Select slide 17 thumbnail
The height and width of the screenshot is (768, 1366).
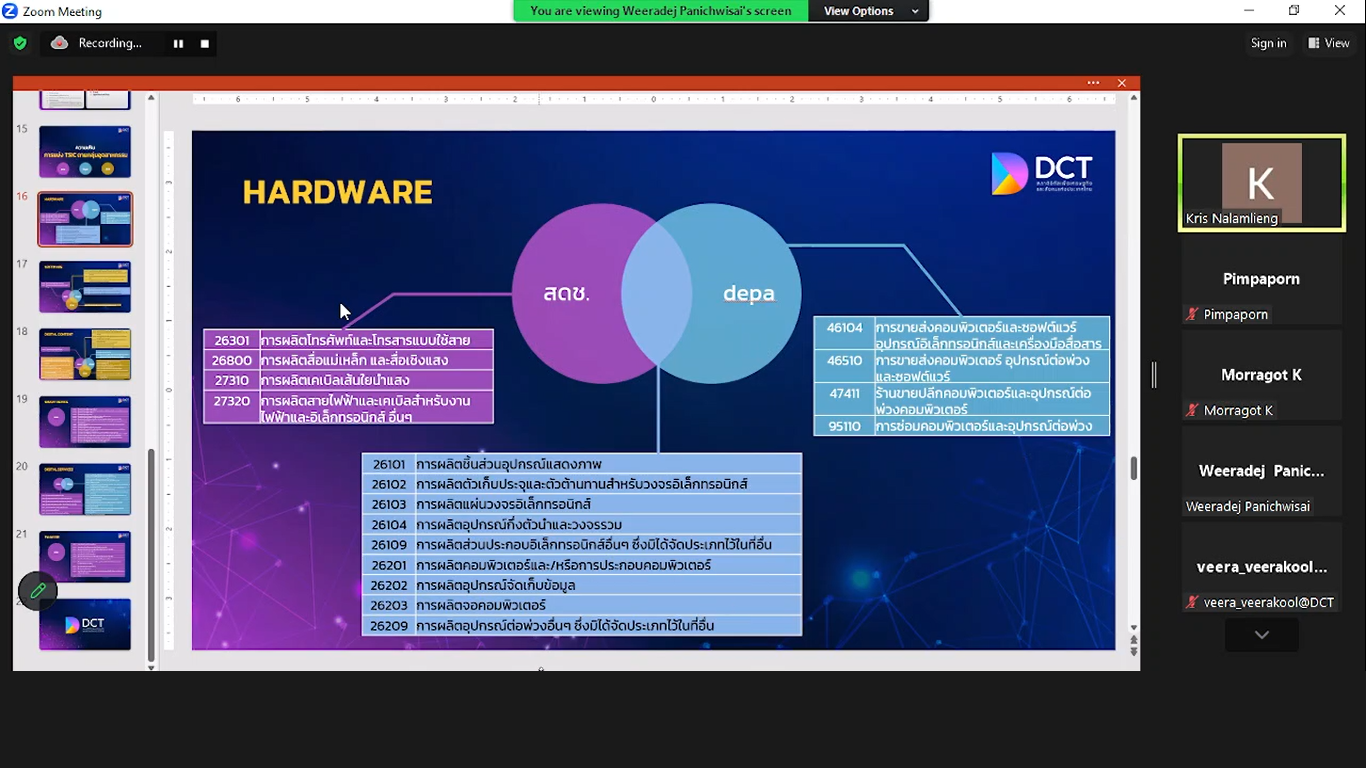(x=85, y=286)
